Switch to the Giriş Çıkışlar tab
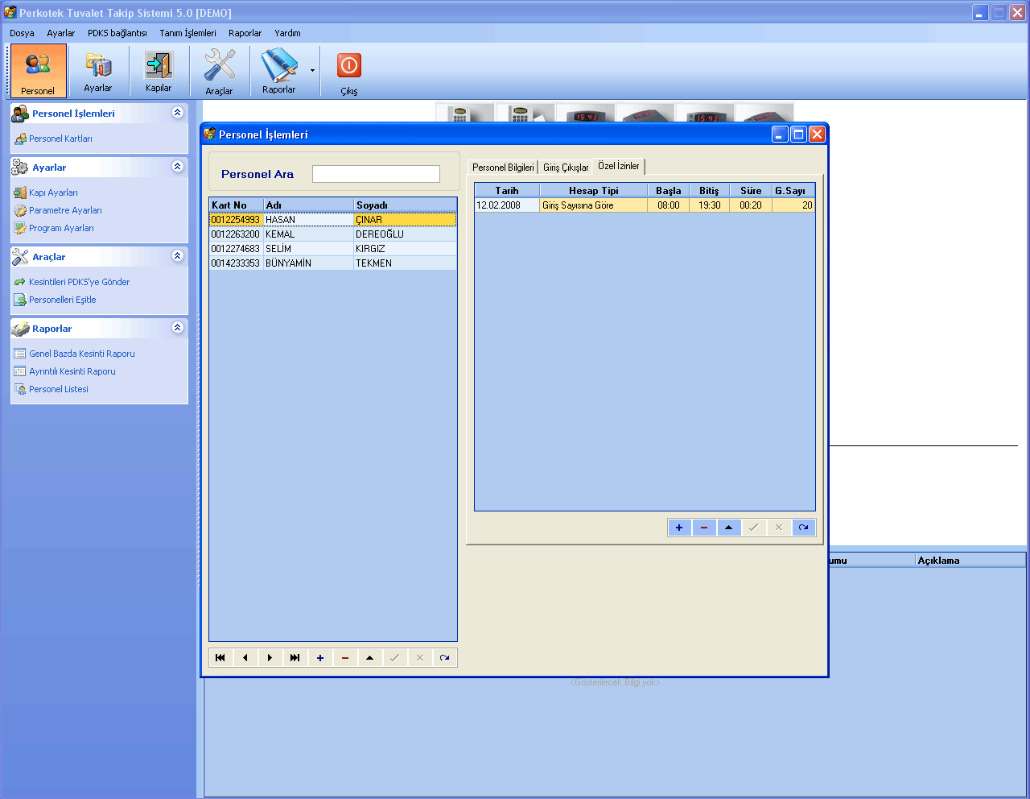 pyautogui.click(x=565, y=167)
